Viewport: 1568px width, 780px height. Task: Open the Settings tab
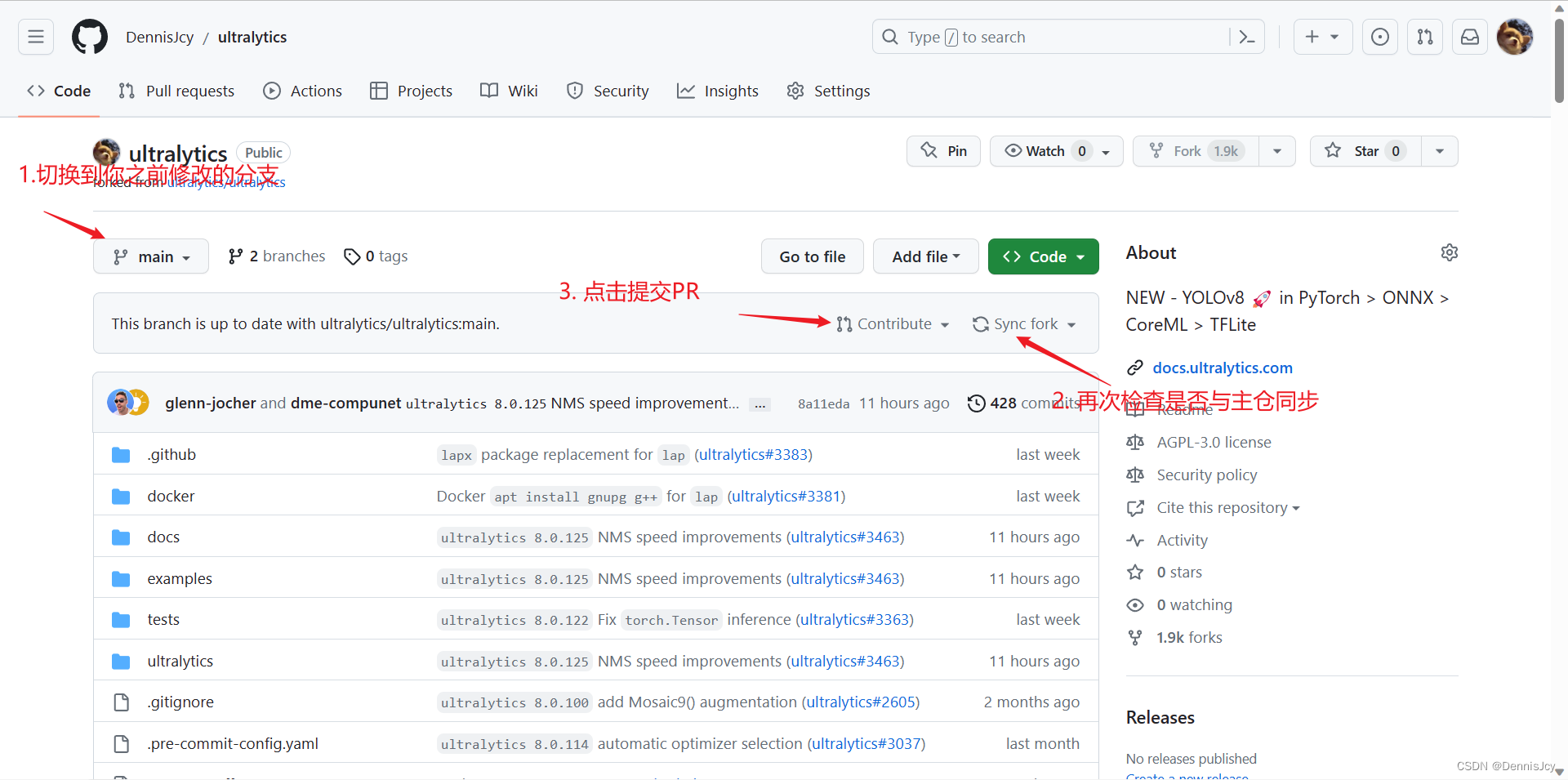coord(828,91)
